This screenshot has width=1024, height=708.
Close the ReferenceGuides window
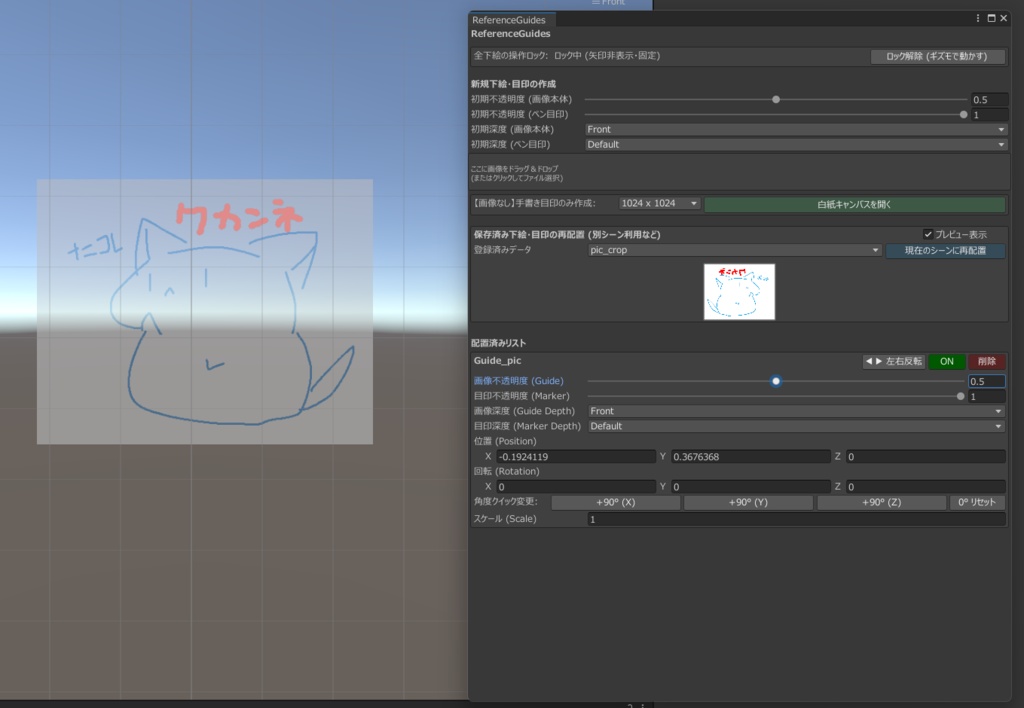[1004, 18]
